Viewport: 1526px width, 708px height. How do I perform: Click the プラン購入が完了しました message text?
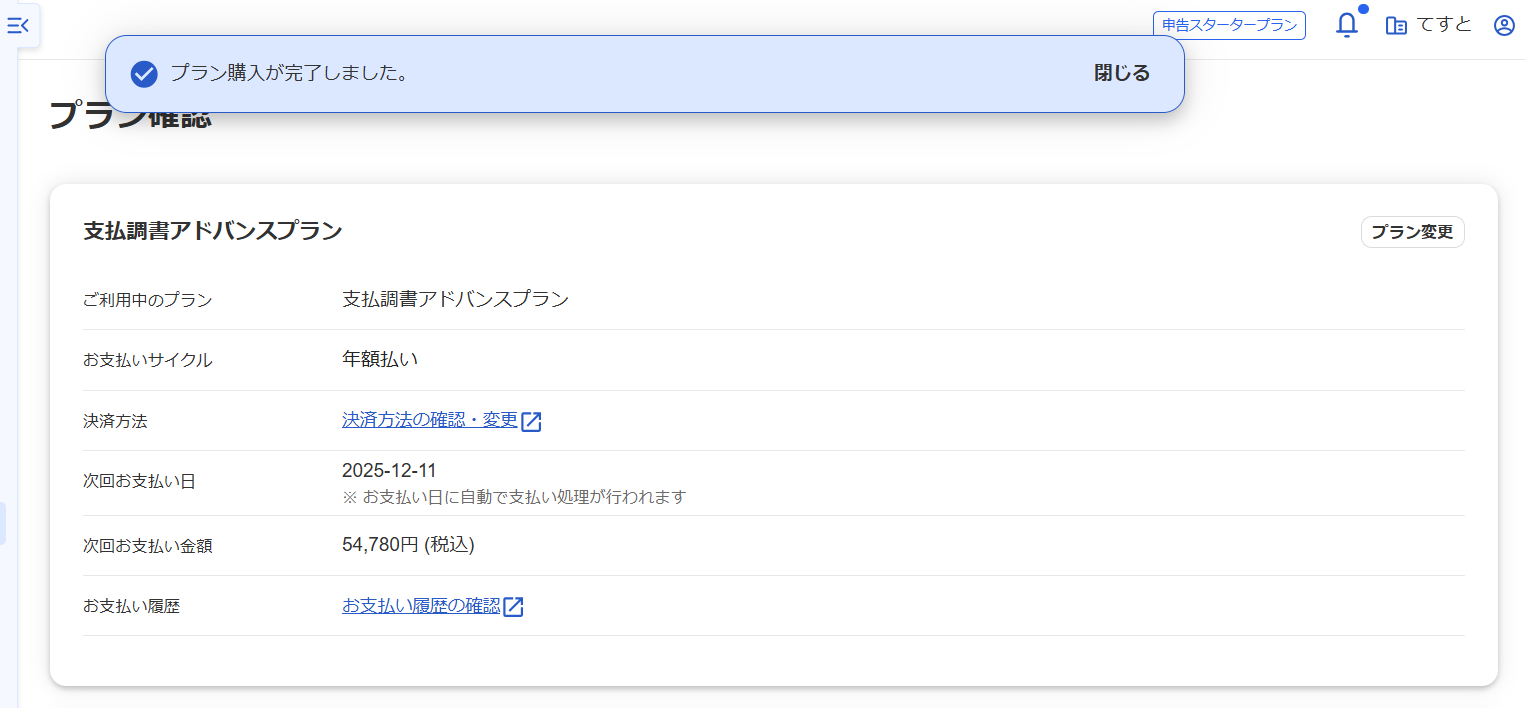pos(289,73)
